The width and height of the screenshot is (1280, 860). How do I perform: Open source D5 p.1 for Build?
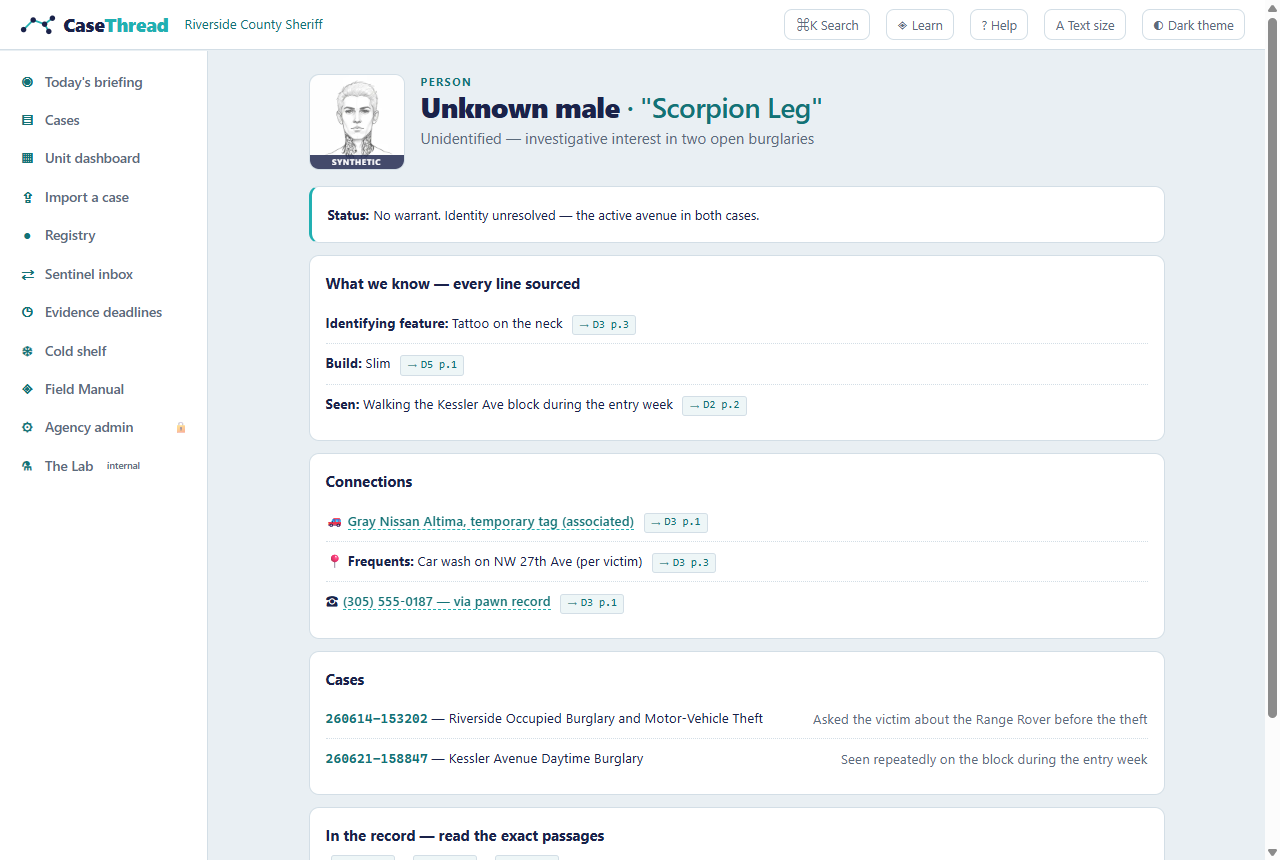pos(432,365)
